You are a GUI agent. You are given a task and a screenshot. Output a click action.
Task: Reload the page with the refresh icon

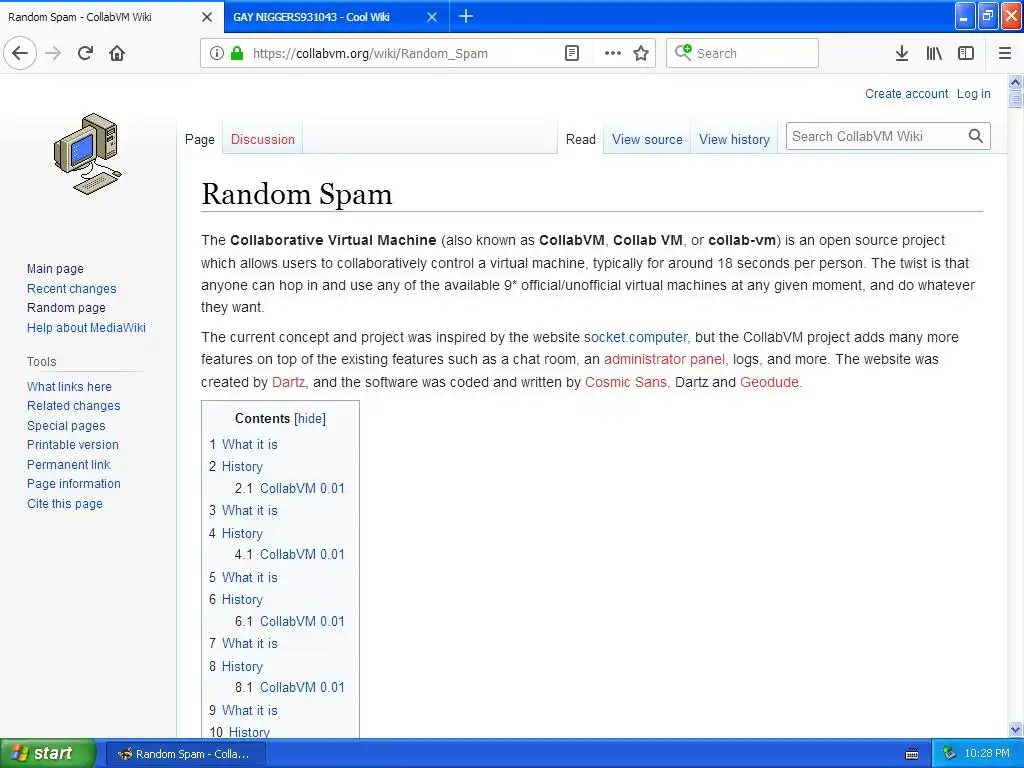[85, 53]
